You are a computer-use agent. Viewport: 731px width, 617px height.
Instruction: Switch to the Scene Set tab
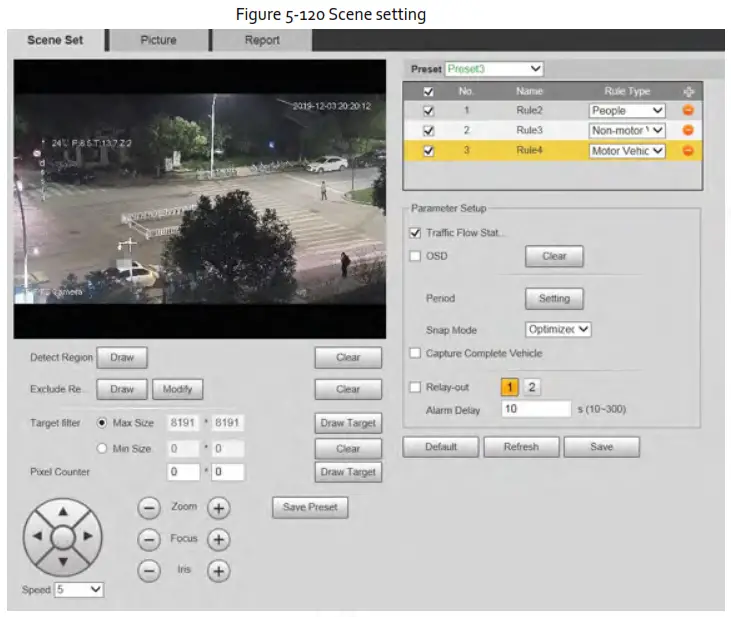coord(55,40)
